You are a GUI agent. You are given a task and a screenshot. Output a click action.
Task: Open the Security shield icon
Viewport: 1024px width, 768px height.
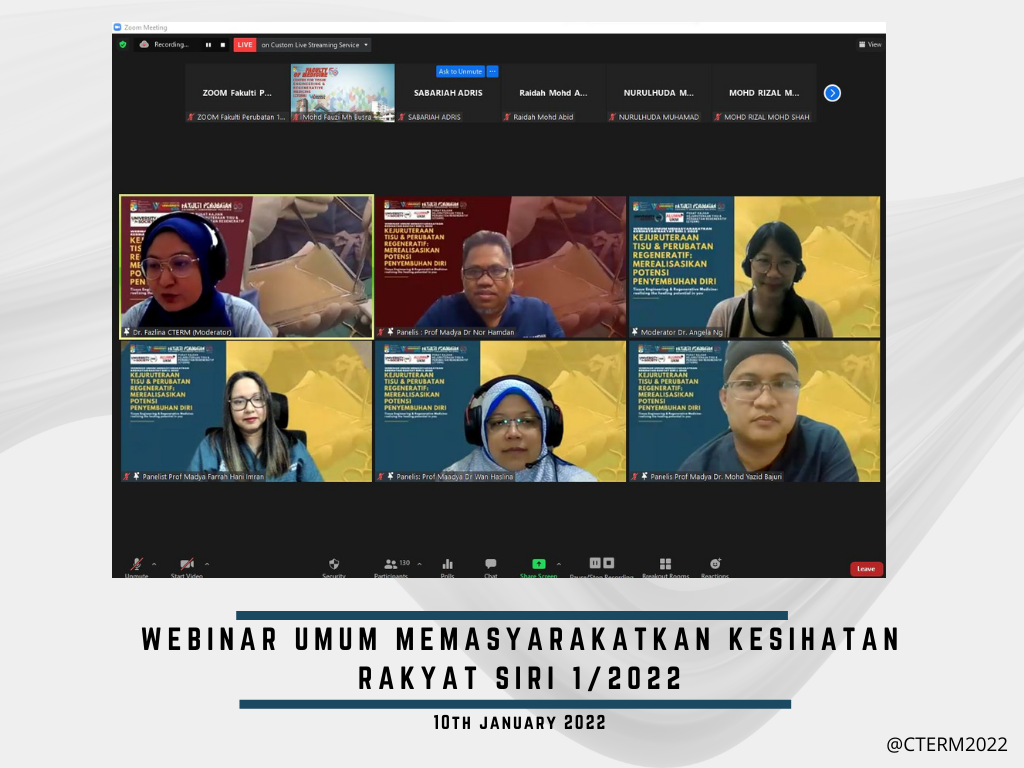(334, 565)
